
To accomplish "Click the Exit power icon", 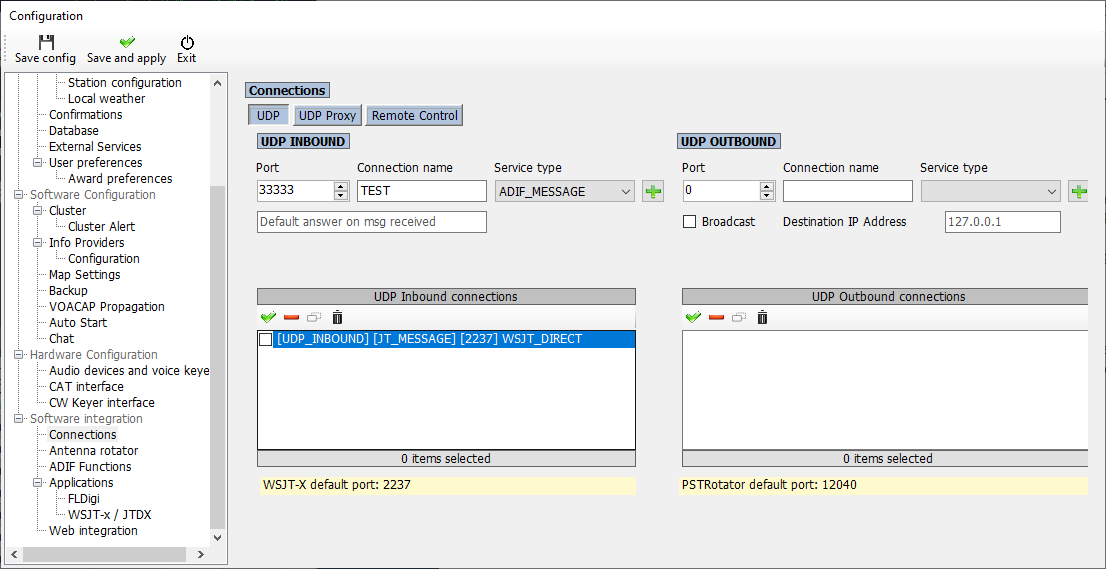I will coord(187,42).
